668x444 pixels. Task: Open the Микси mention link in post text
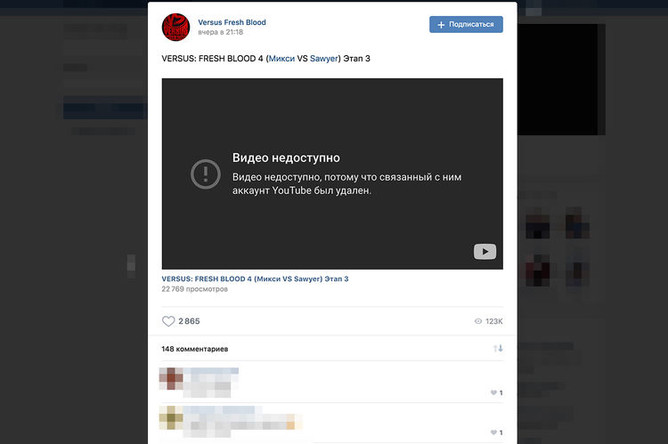(x=282, y=58)
